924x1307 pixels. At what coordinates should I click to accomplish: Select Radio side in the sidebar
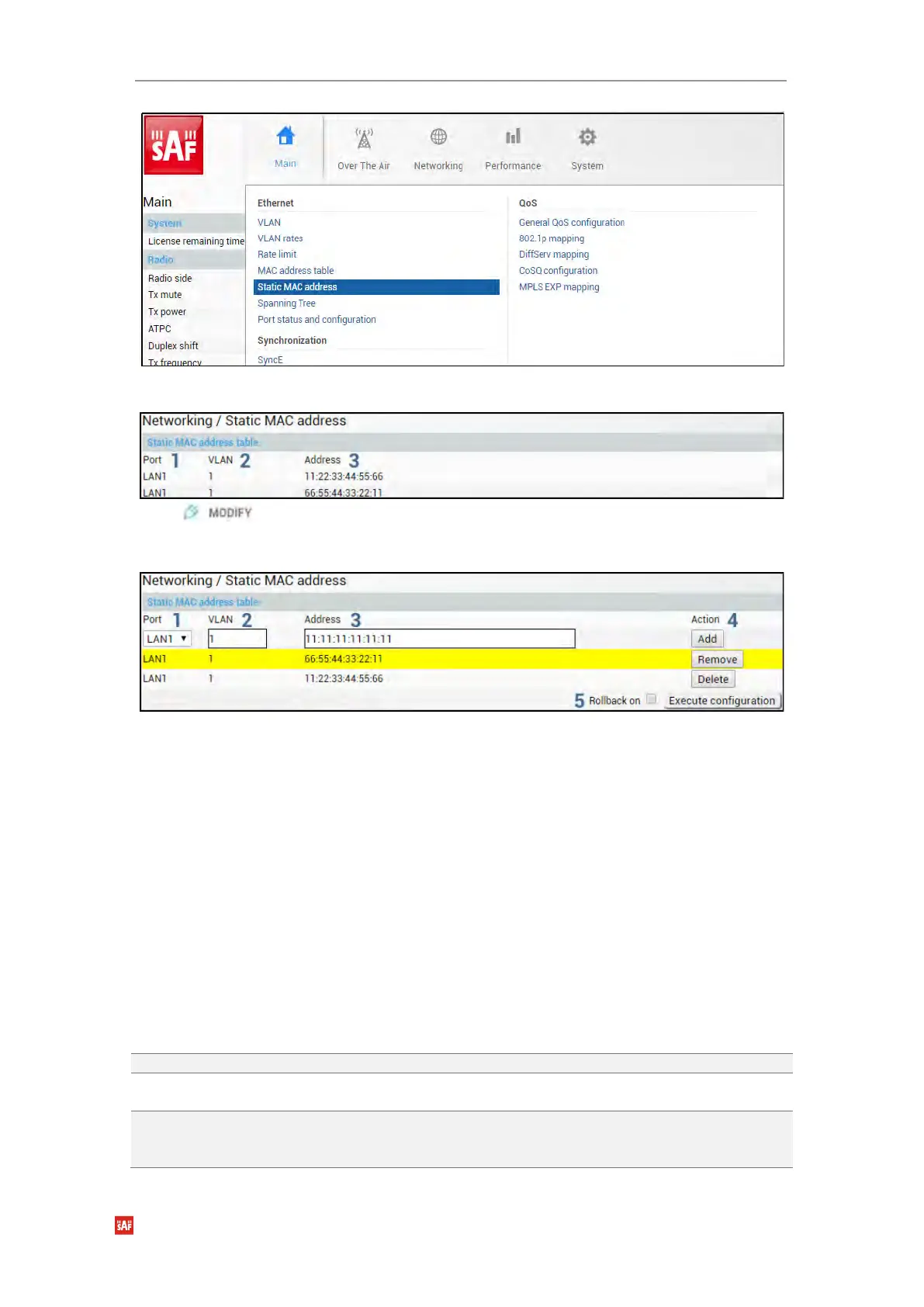pos(170,279)
